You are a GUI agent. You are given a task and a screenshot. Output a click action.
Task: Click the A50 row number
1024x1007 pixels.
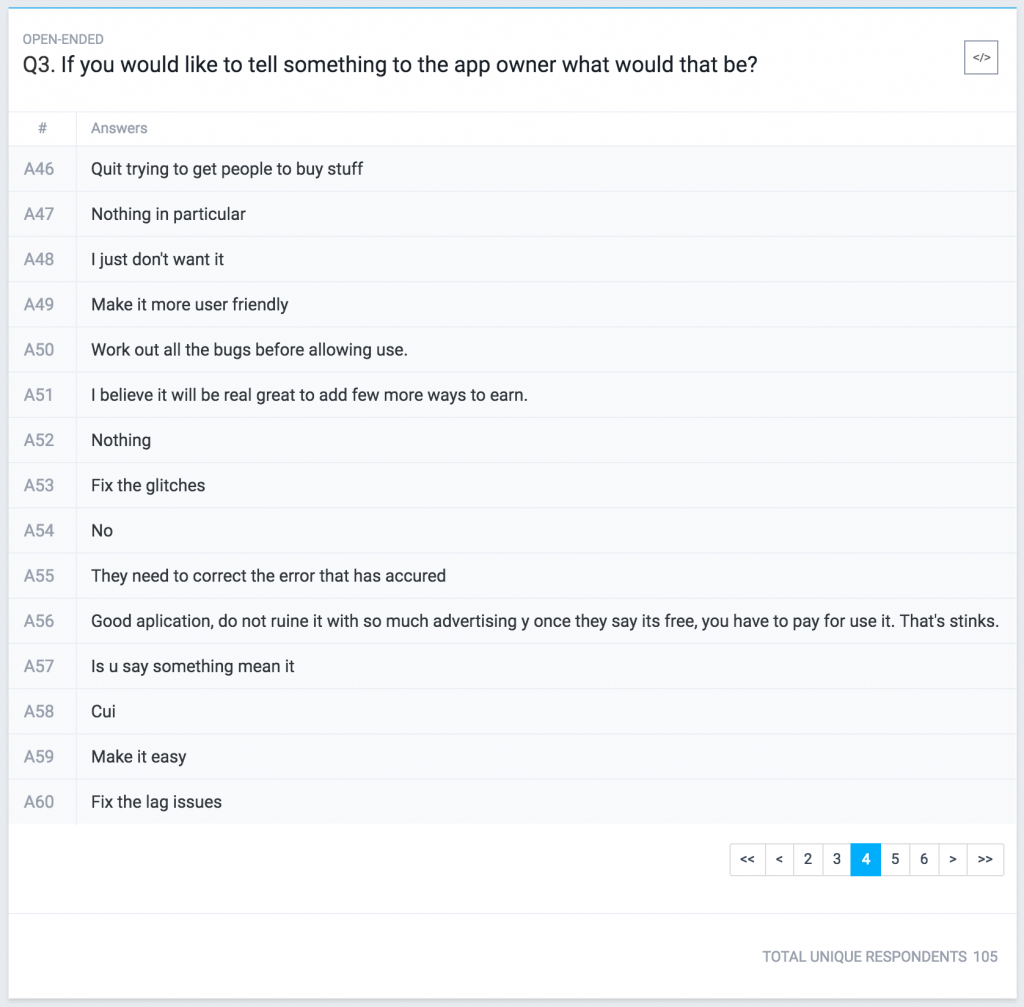(x=39, y=350)
